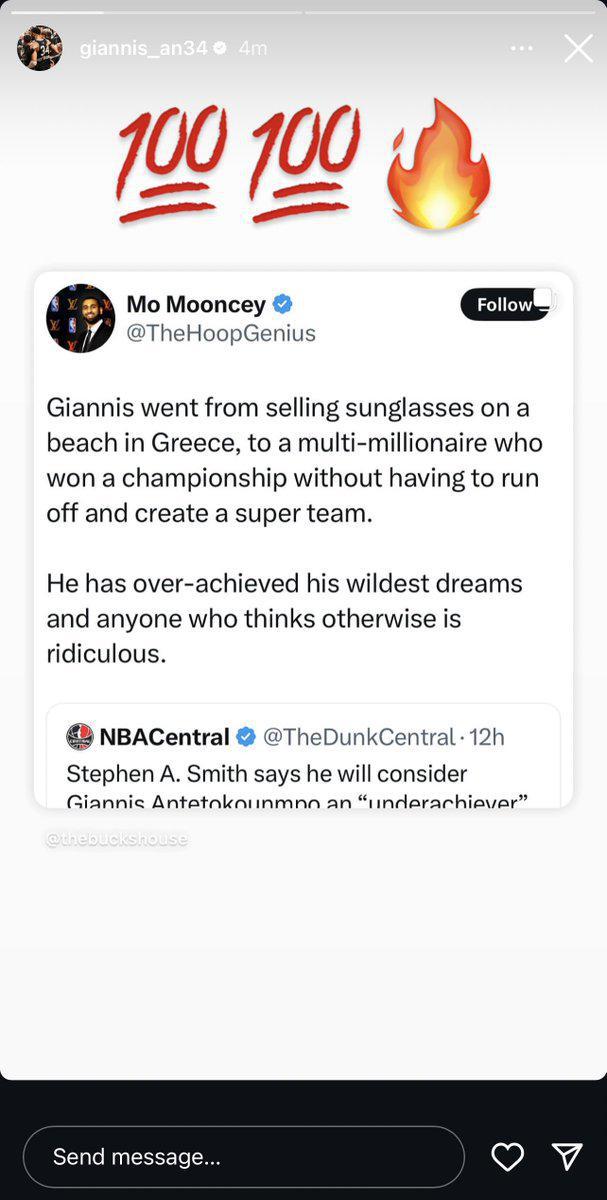Tap the giannis_an34 profile picture
The width and height of the screenshot is (607, 1200).
click(40, 48)
